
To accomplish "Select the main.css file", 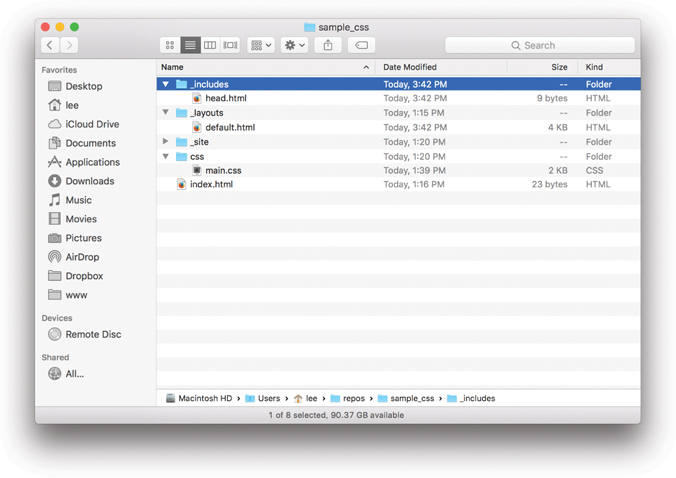I will pyautogui.click(x=223, y=170).
